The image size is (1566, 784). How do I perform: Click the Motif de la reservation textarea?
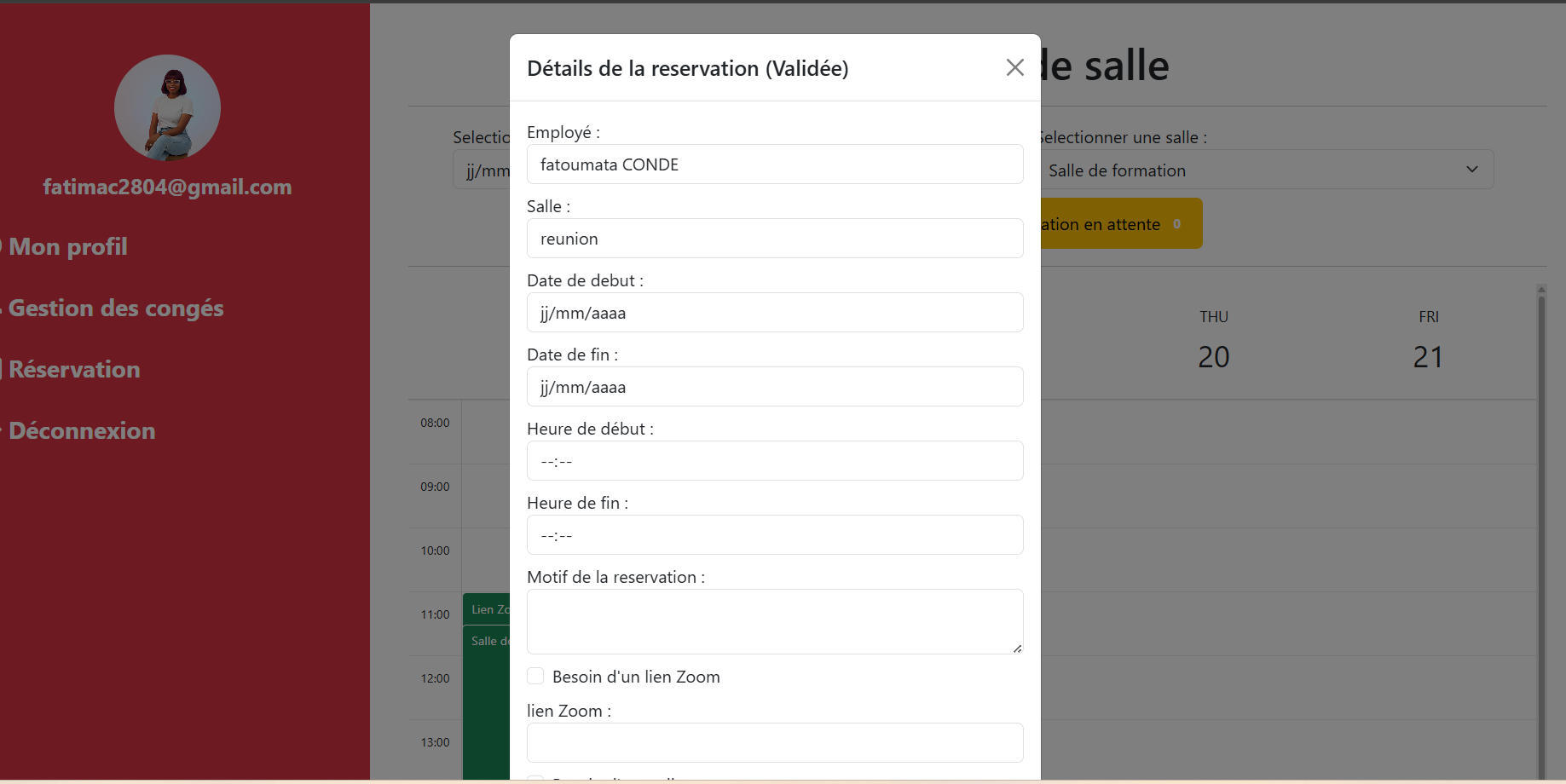775,621
